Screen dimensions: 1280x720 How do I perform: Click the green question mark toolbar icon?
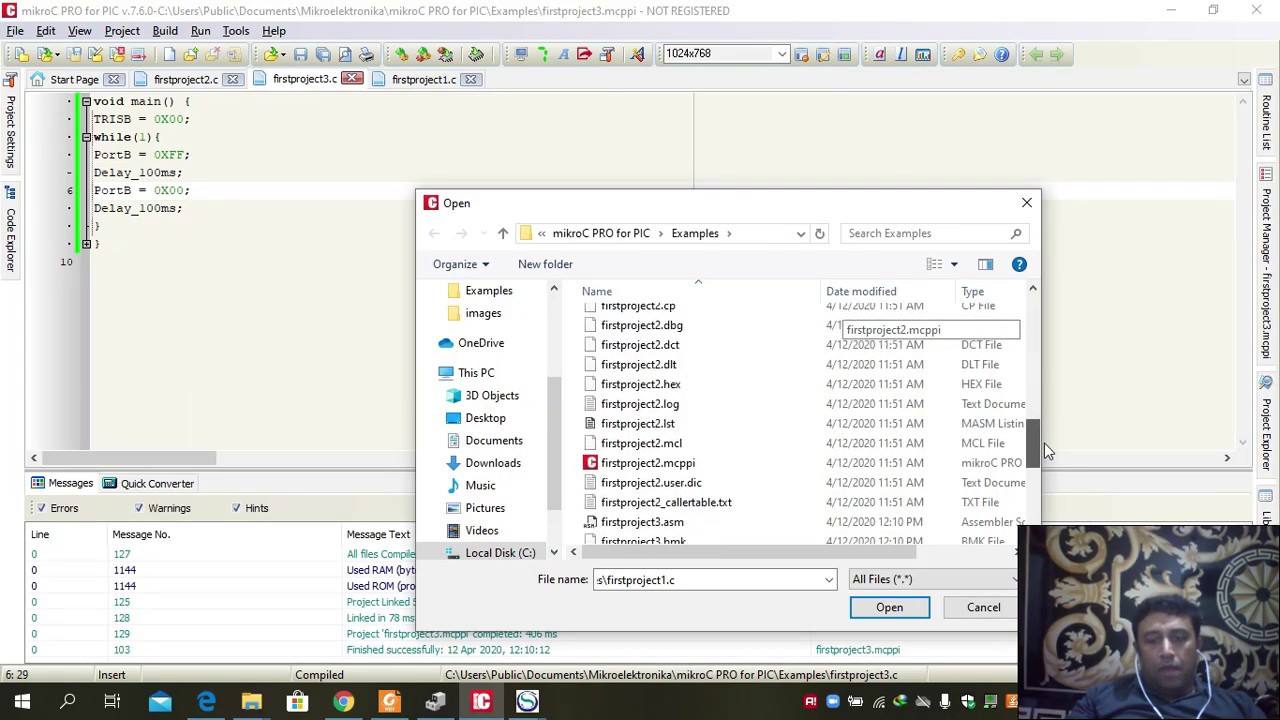[542, 54]
